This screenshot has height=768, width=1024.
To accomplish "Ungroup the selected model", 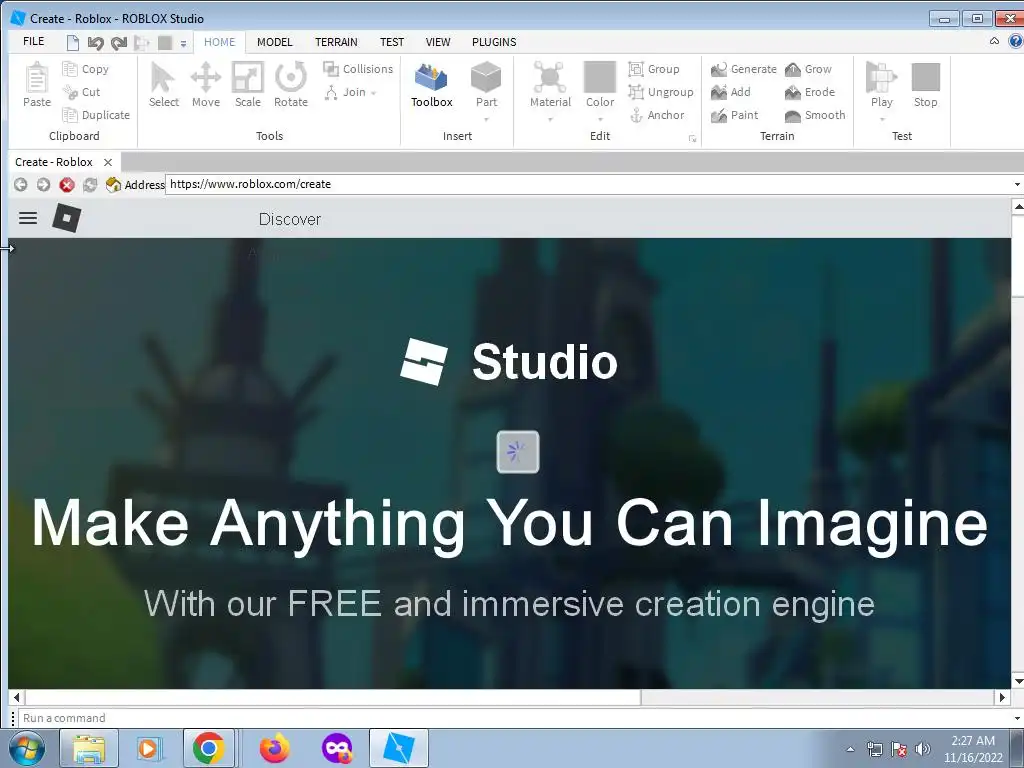I will click(660, 92).
